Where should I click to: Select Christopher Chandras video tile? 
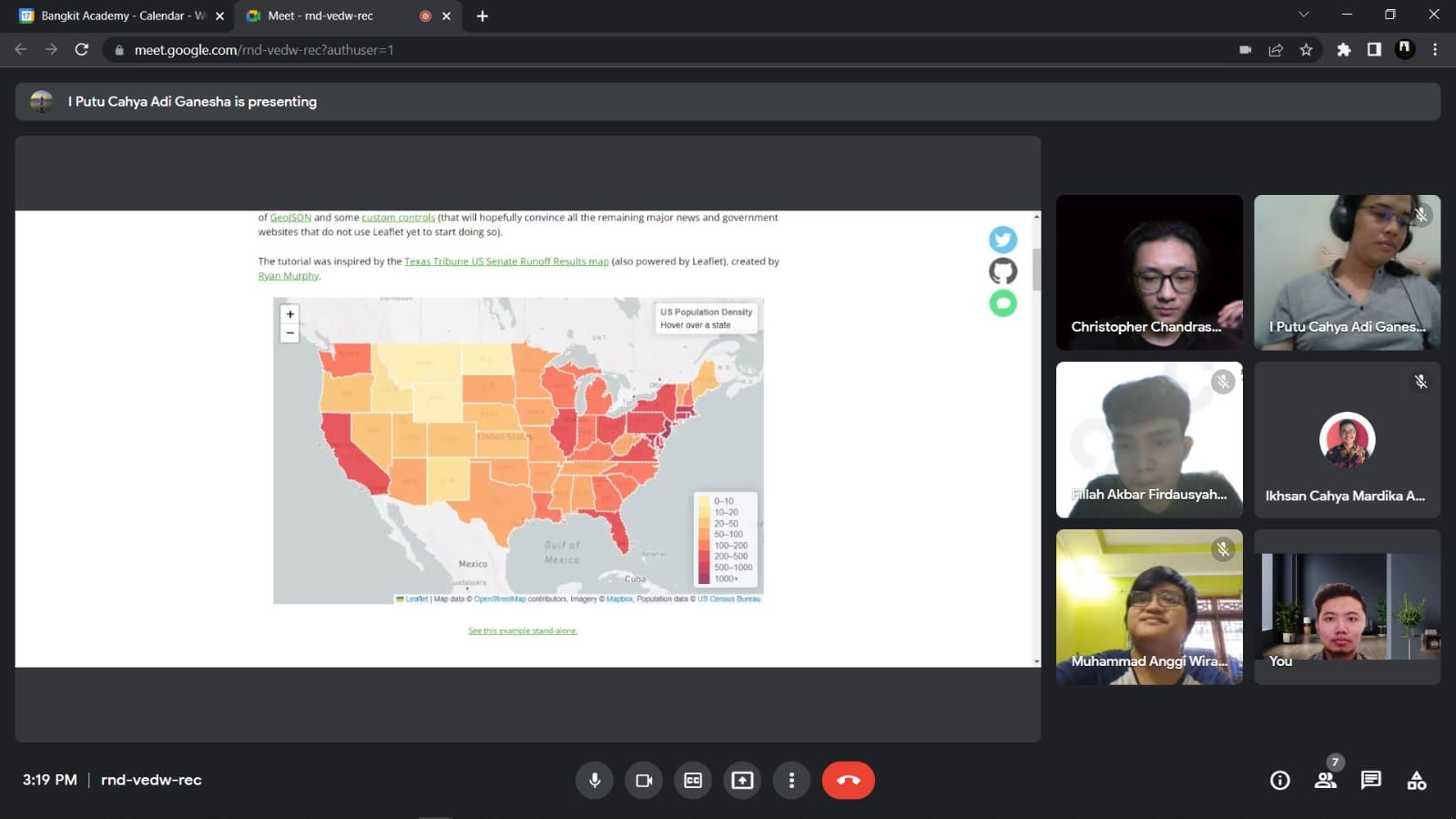tap(1149, 272)
